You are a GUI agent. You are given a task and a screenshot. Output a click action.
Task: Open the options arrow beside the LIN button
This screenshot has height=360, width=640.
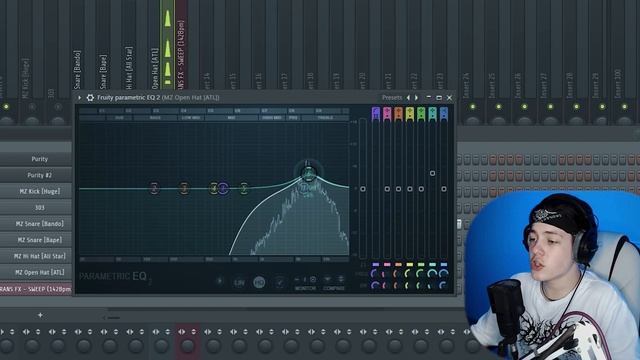pyautogui.click(x=220, y=281)
